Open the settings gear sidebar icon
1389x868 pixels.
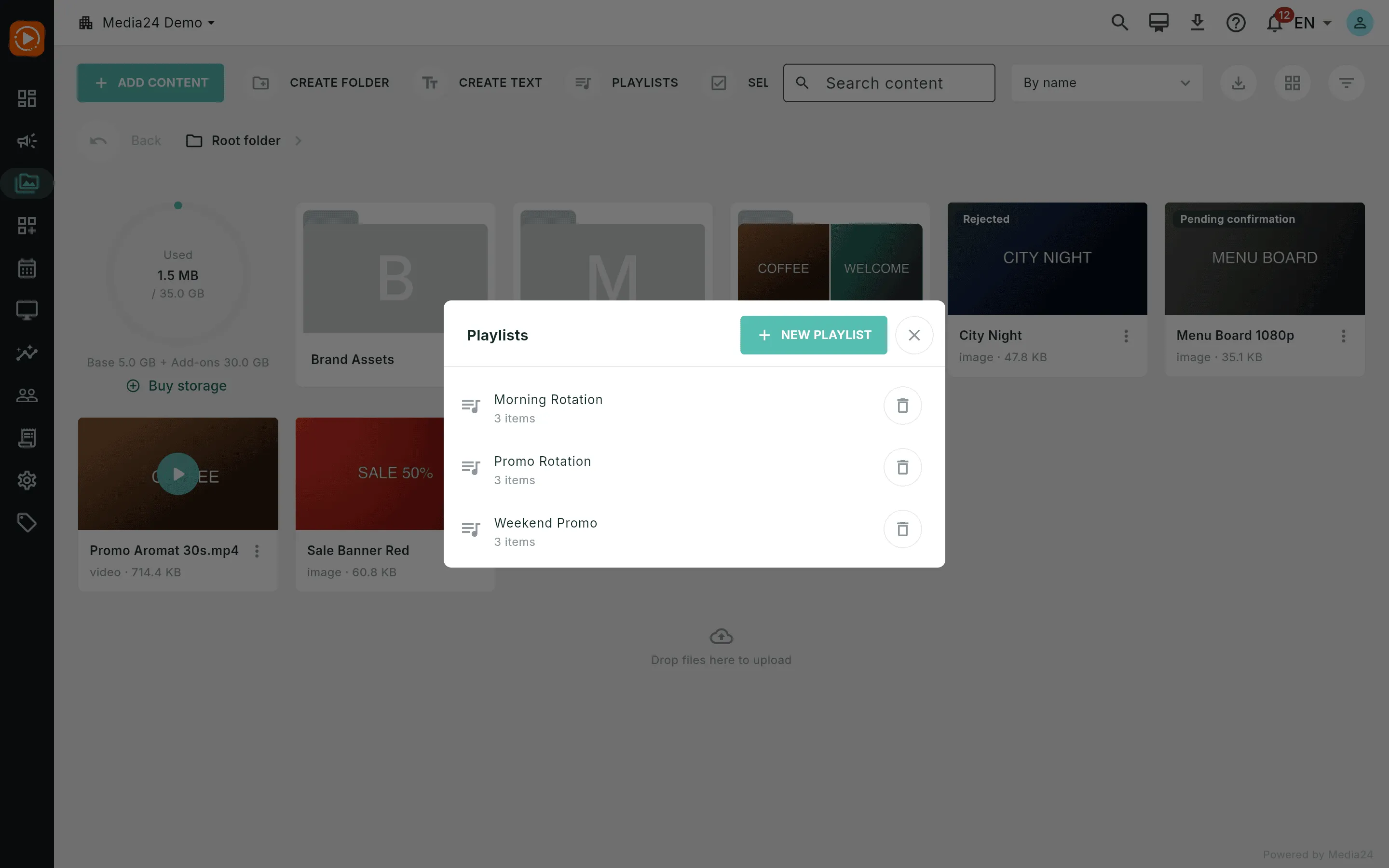[x=27, y=480]
